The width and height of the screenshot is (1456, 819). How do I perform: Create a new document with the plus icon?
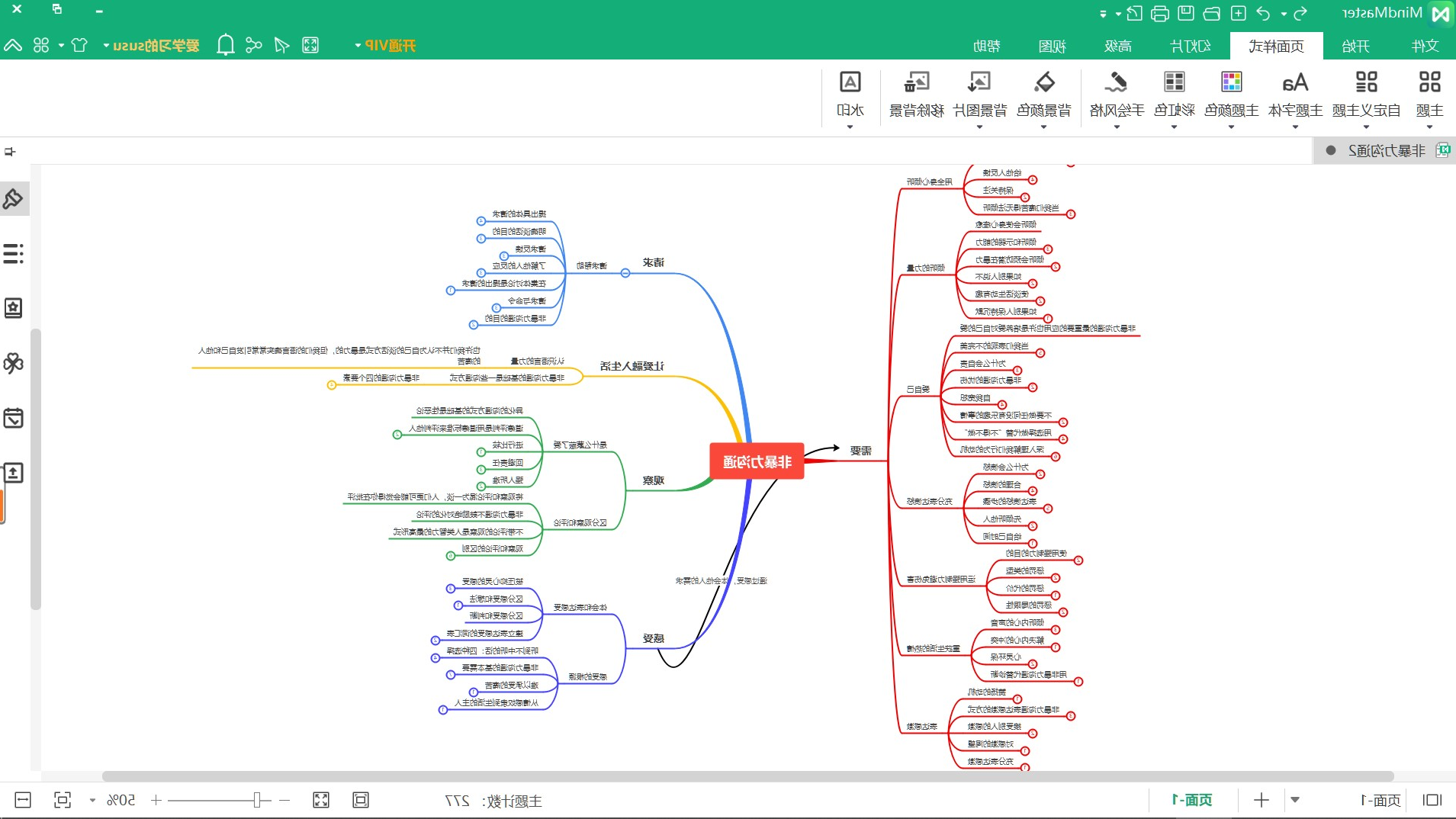[1239, 13]
